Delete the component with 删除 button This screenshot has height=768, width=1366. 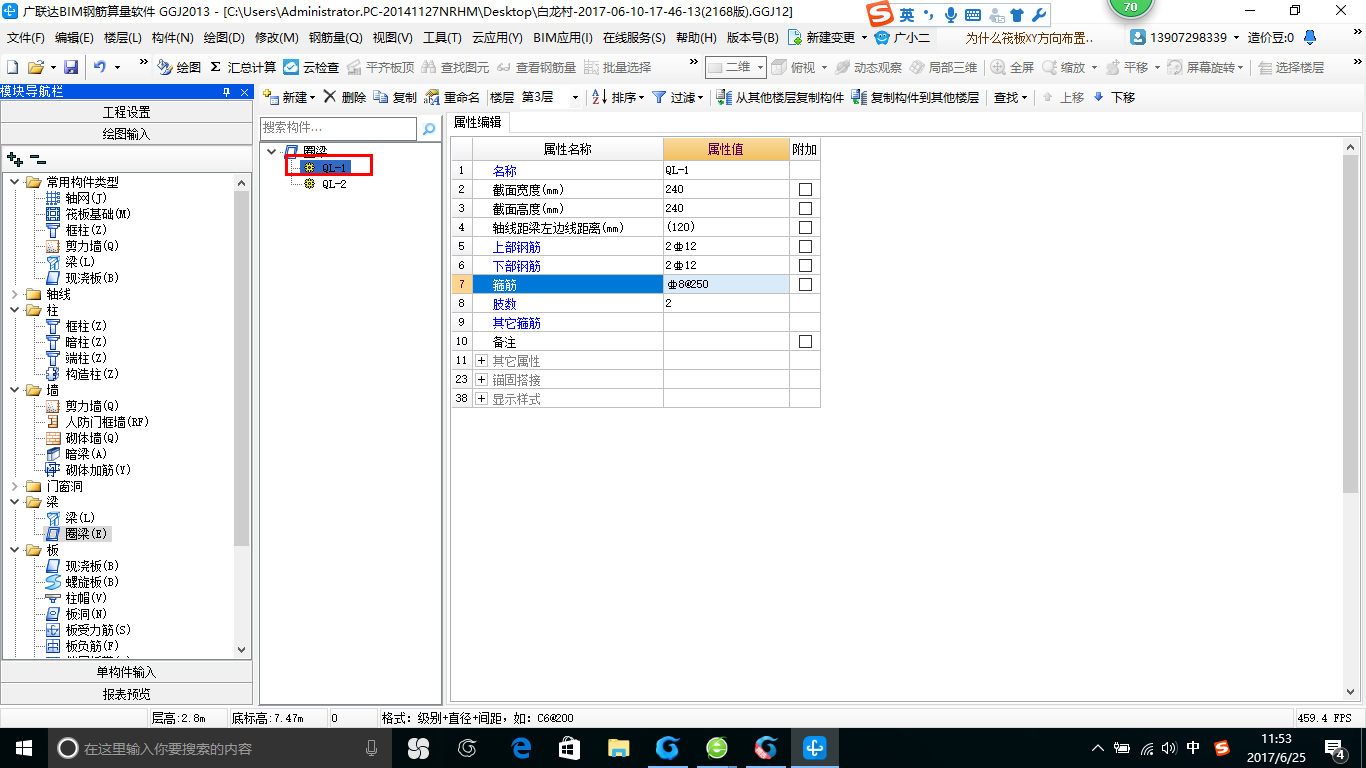[345, 97]
